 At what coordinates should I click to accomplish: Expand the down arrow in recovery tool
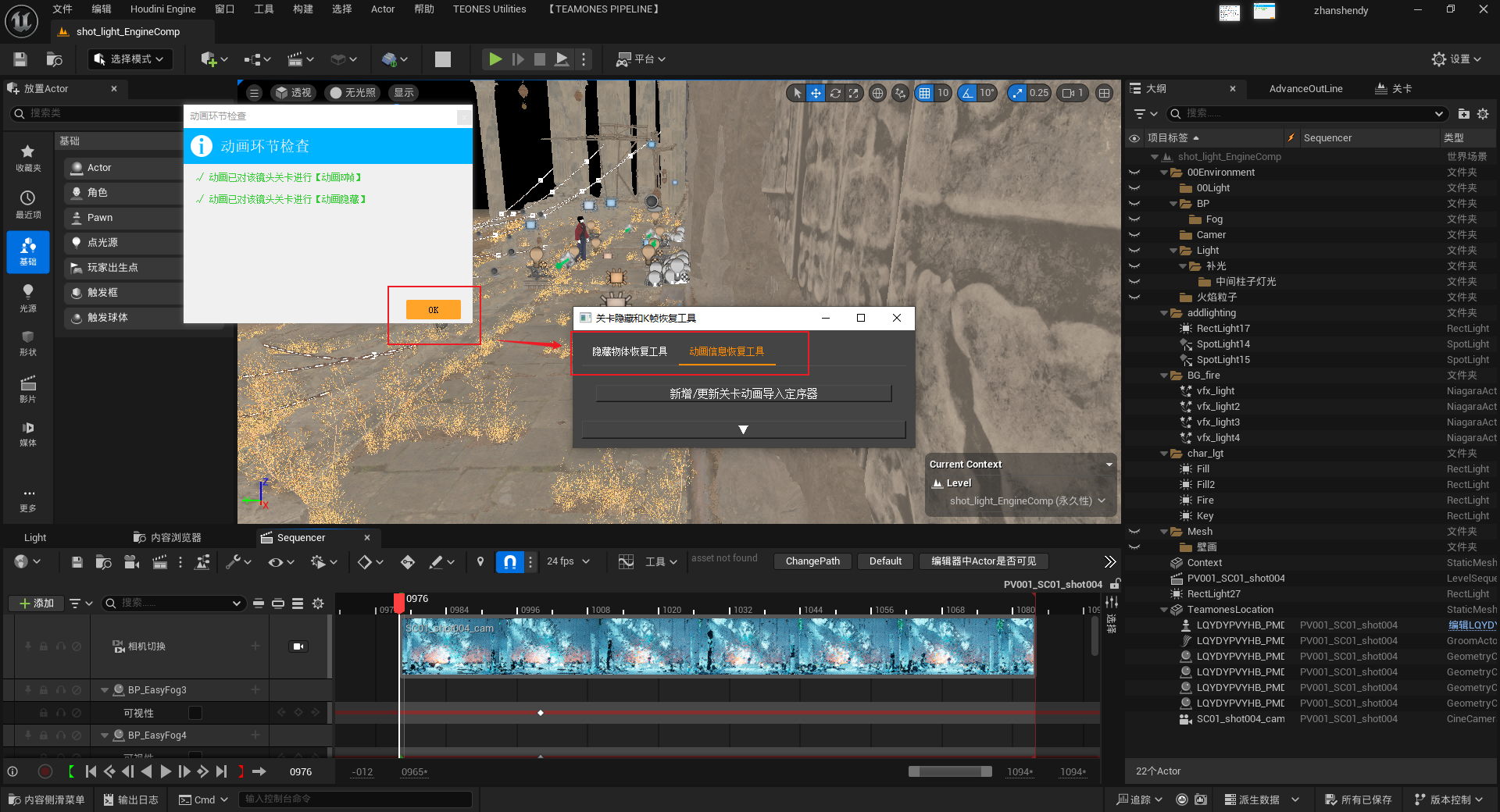click(x=743, y=429)
